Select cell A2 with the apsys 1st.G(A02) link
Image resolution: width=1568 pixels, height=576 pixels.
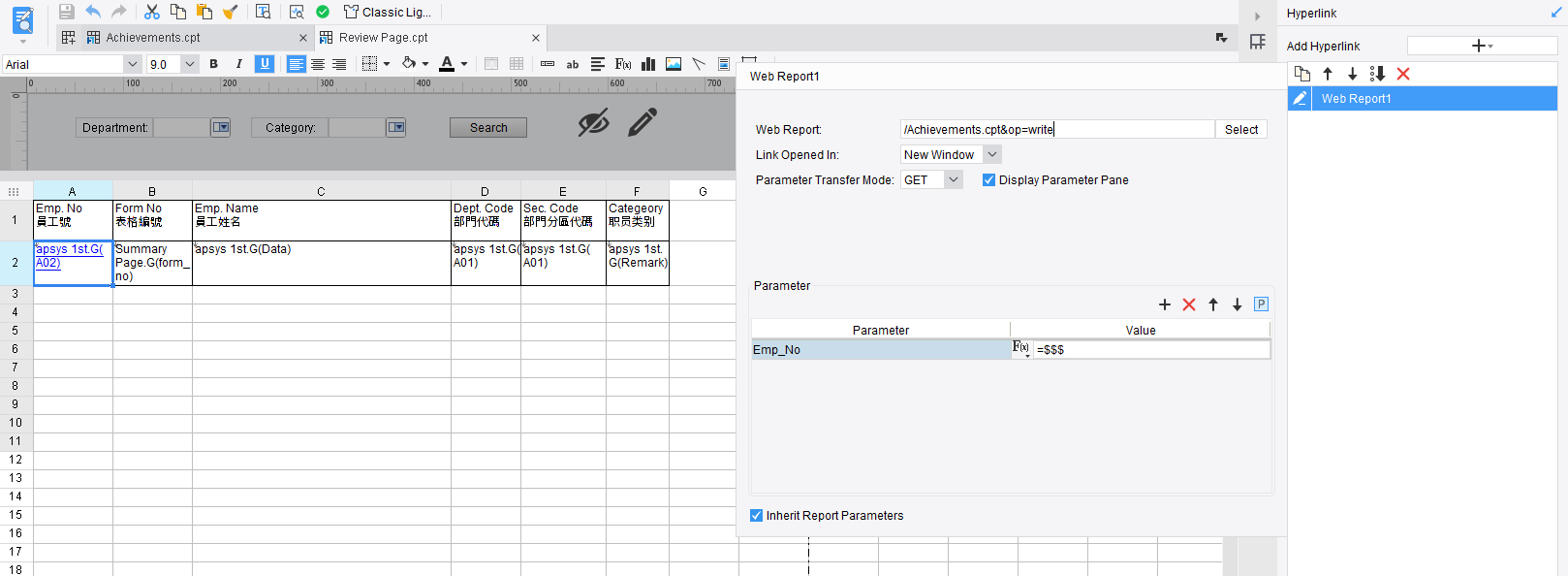(x=73, y=263)
